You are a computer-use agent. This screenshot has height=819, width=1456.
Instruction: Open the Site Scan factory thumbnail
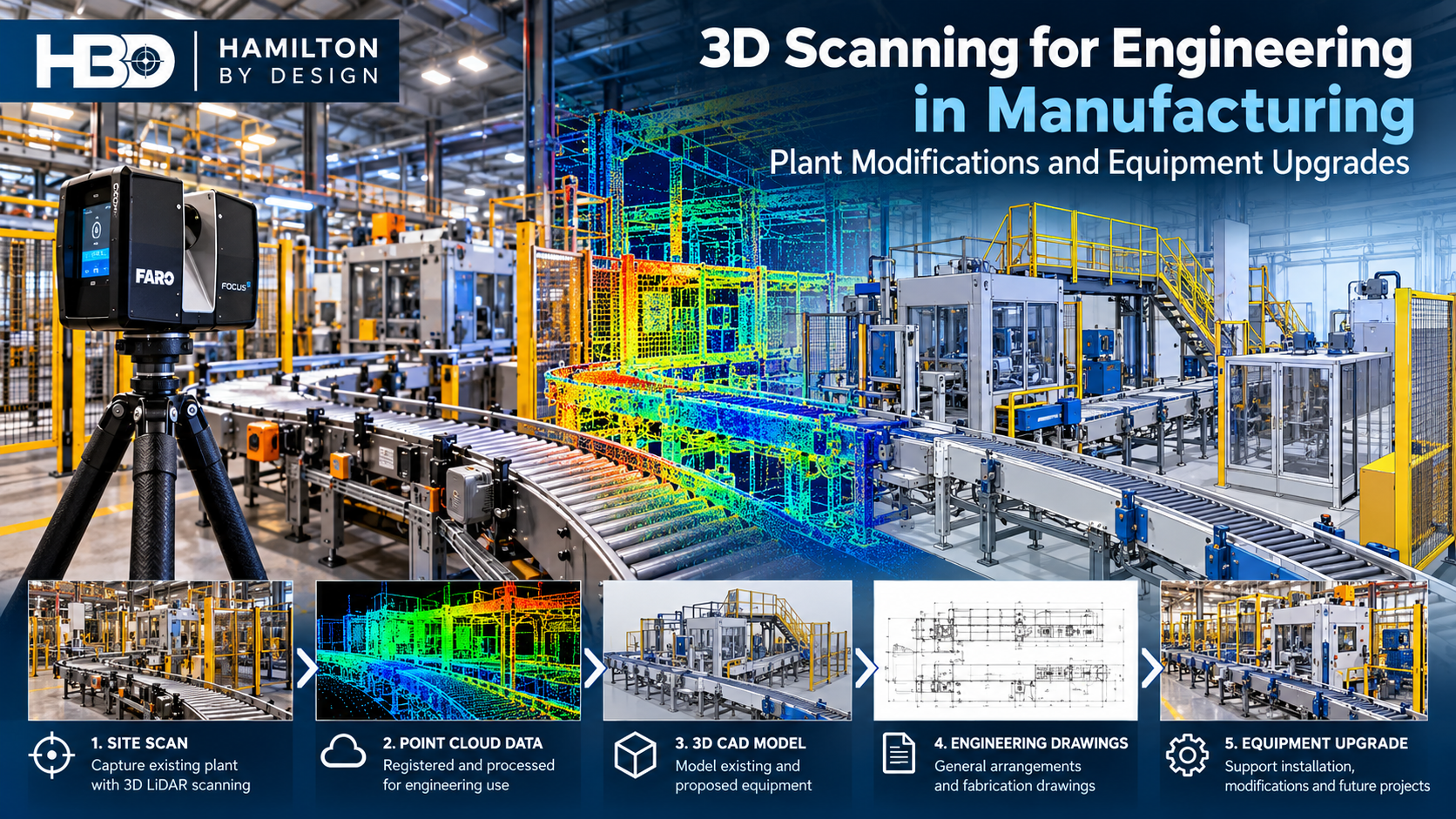pos(160,650)
